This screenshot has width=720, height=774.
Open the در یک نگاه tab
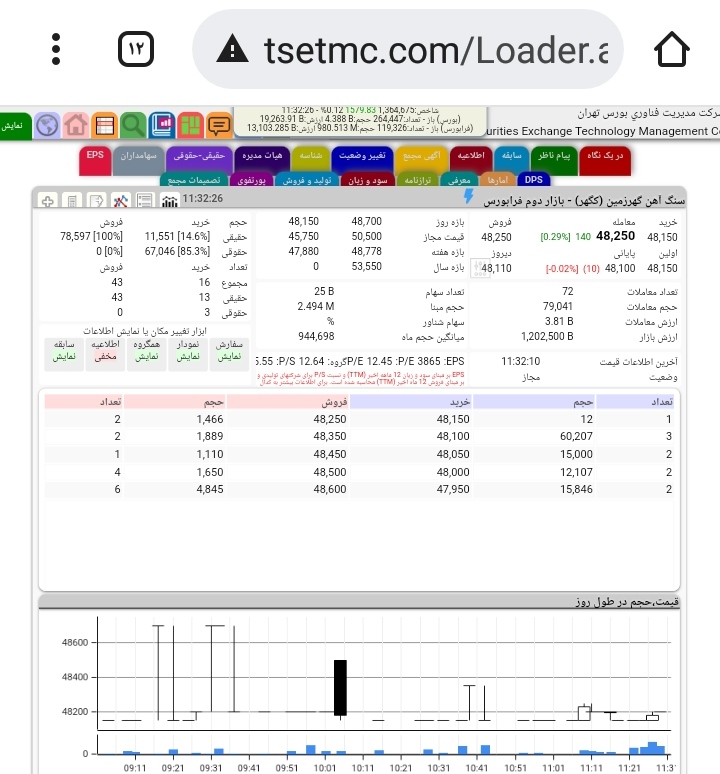[605, 160]
